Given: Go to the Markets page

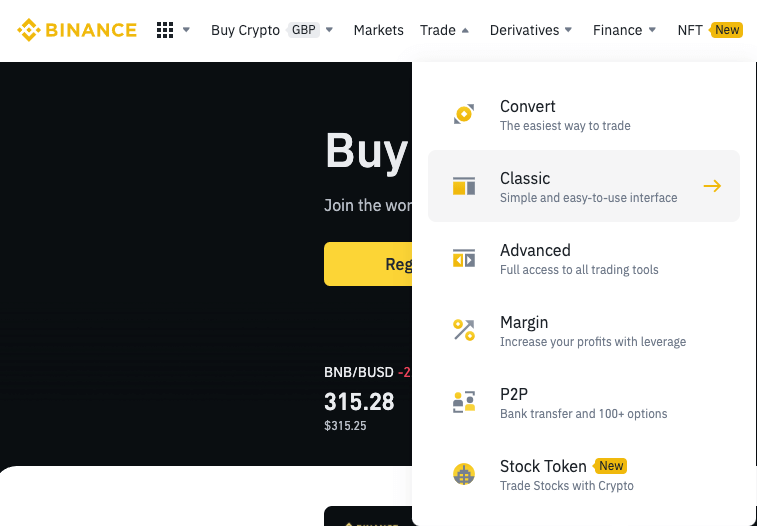Looking at the screenshot, I should coord(379,30).
